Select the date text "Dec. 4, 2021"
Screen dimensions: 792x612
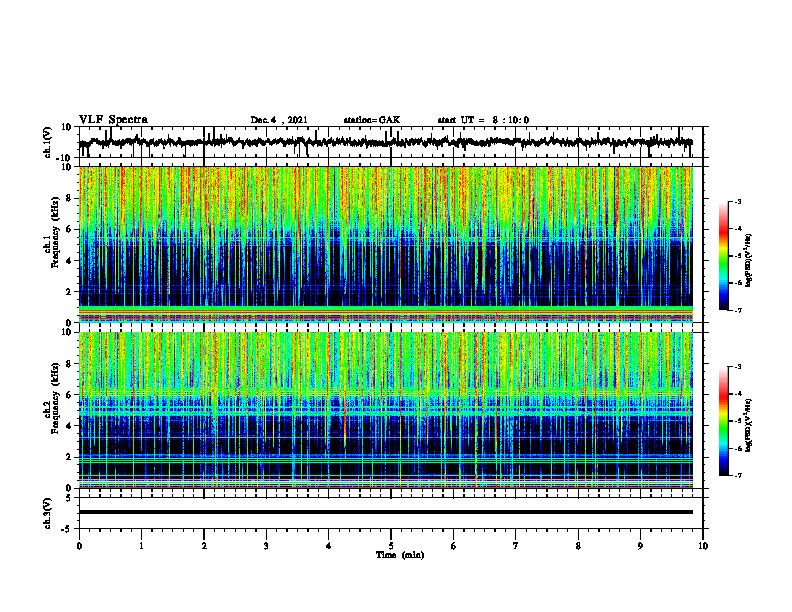[x=279, y=120]
